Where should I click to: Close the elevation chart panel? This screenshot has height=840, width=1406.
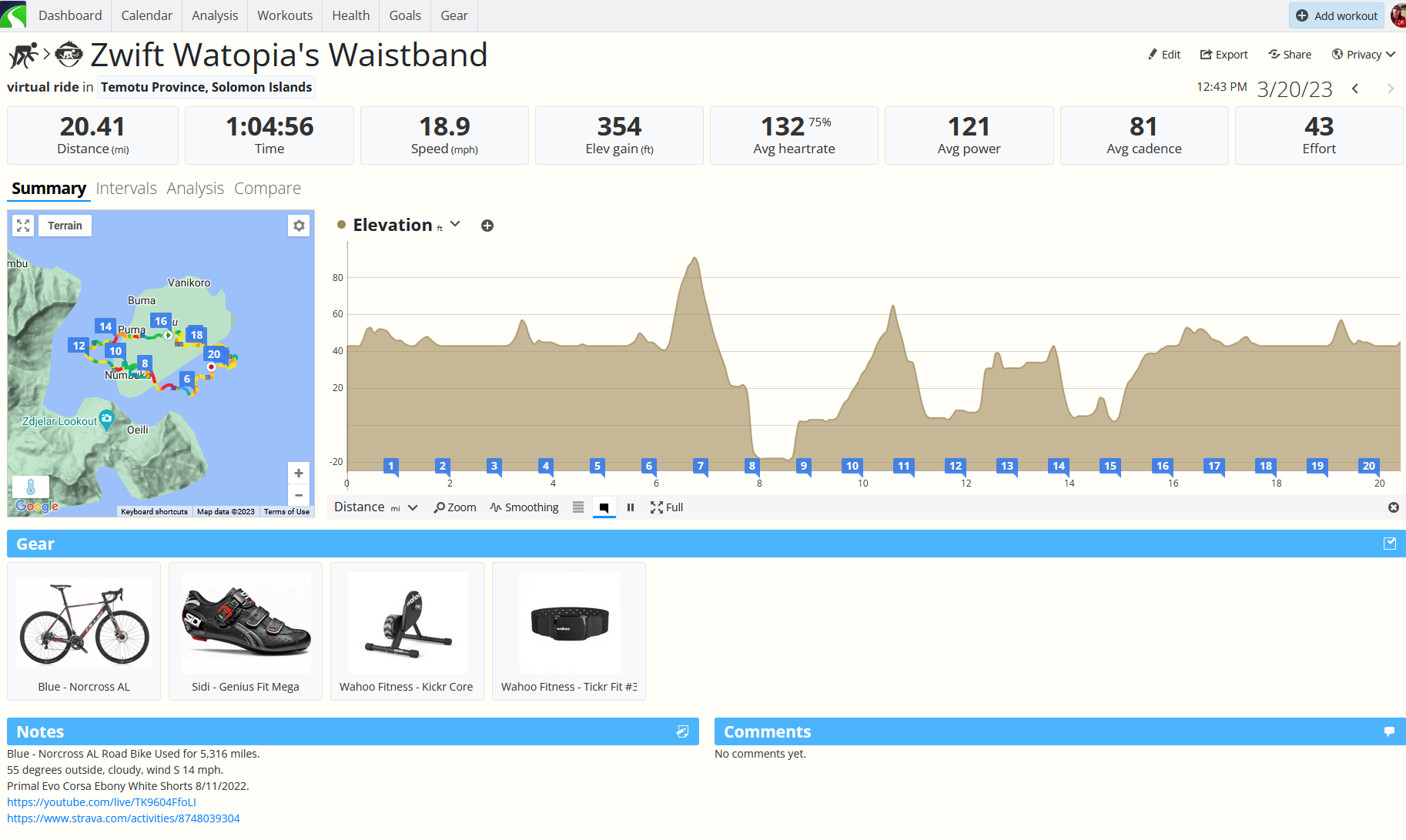1394,507
